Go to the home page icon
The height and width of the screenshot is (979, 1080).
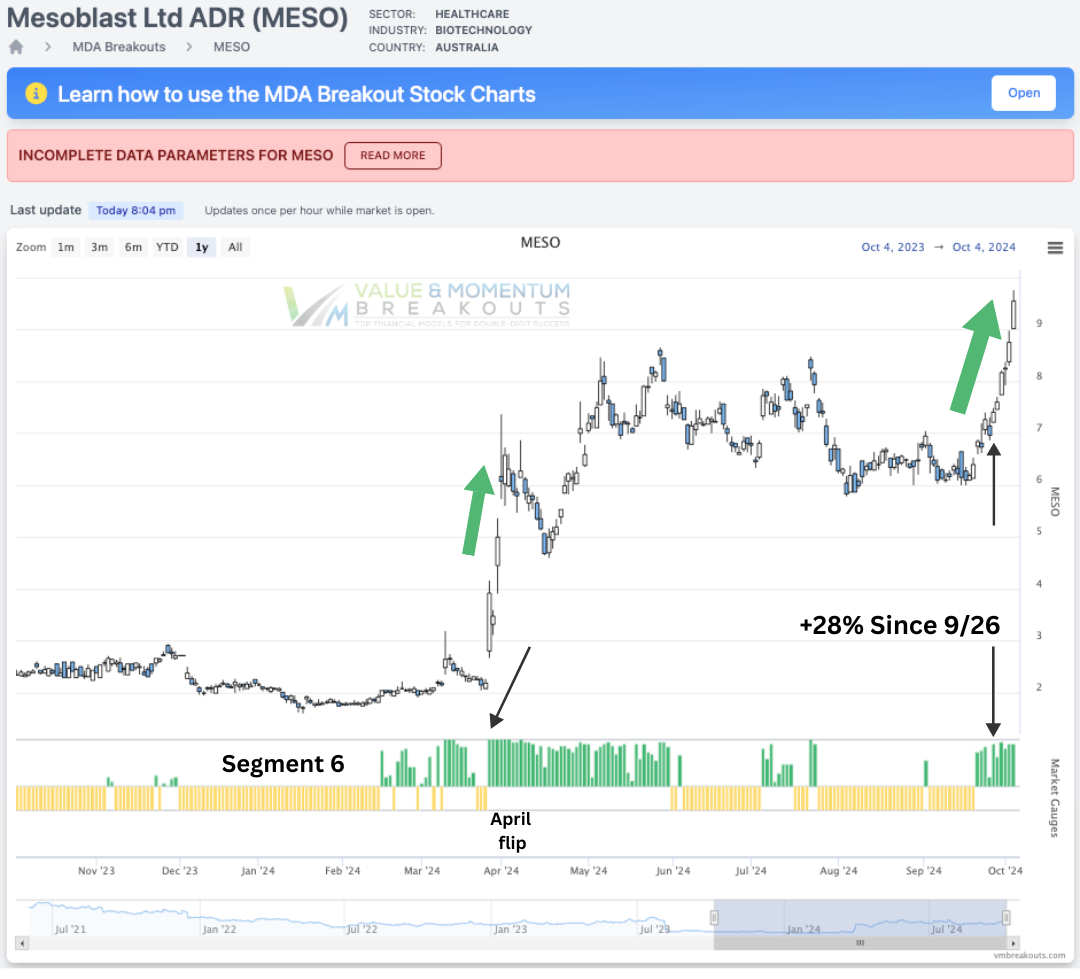pyautogui.click(x=16, y=47)
